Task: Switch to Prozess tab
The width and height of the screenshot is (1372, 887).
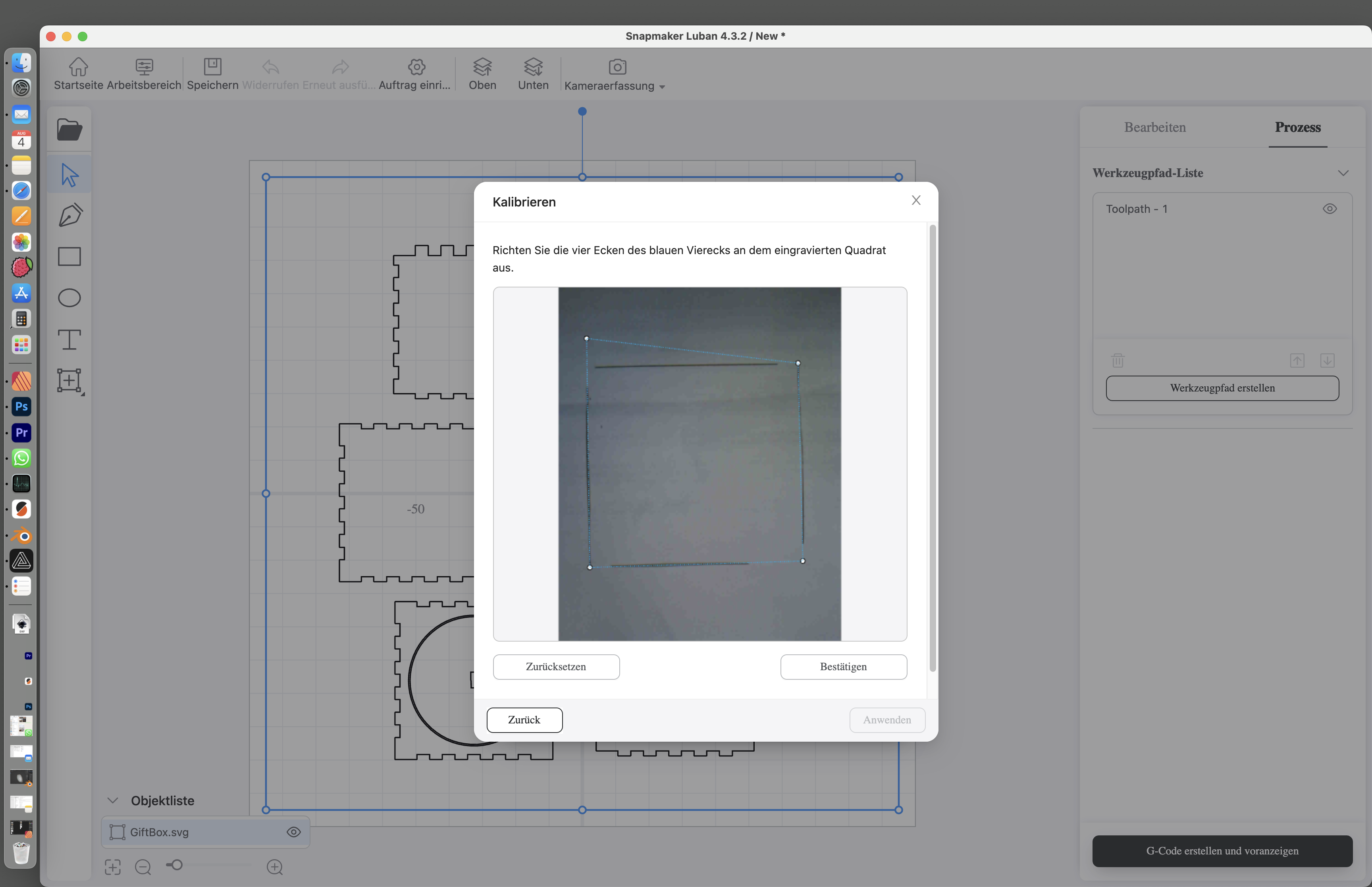Action: point(1297,127)
